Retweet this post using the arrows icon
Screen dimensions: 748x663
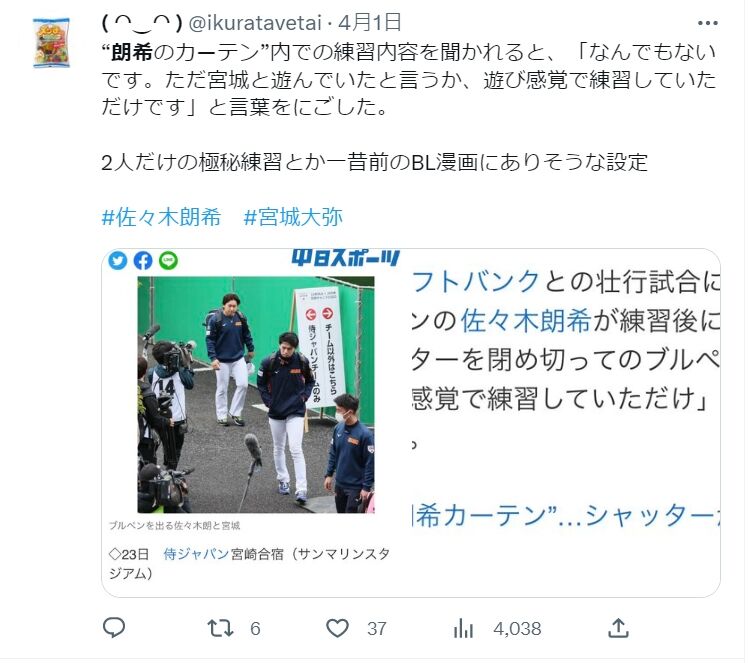220,628
